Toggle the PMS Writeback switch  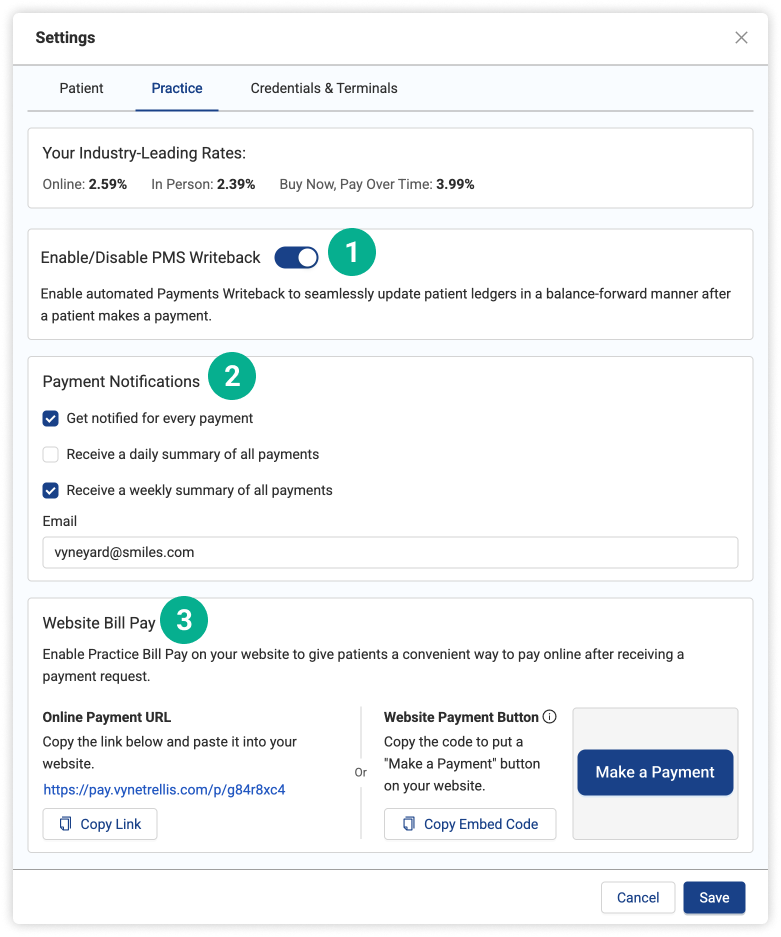[x=296, y=258]
